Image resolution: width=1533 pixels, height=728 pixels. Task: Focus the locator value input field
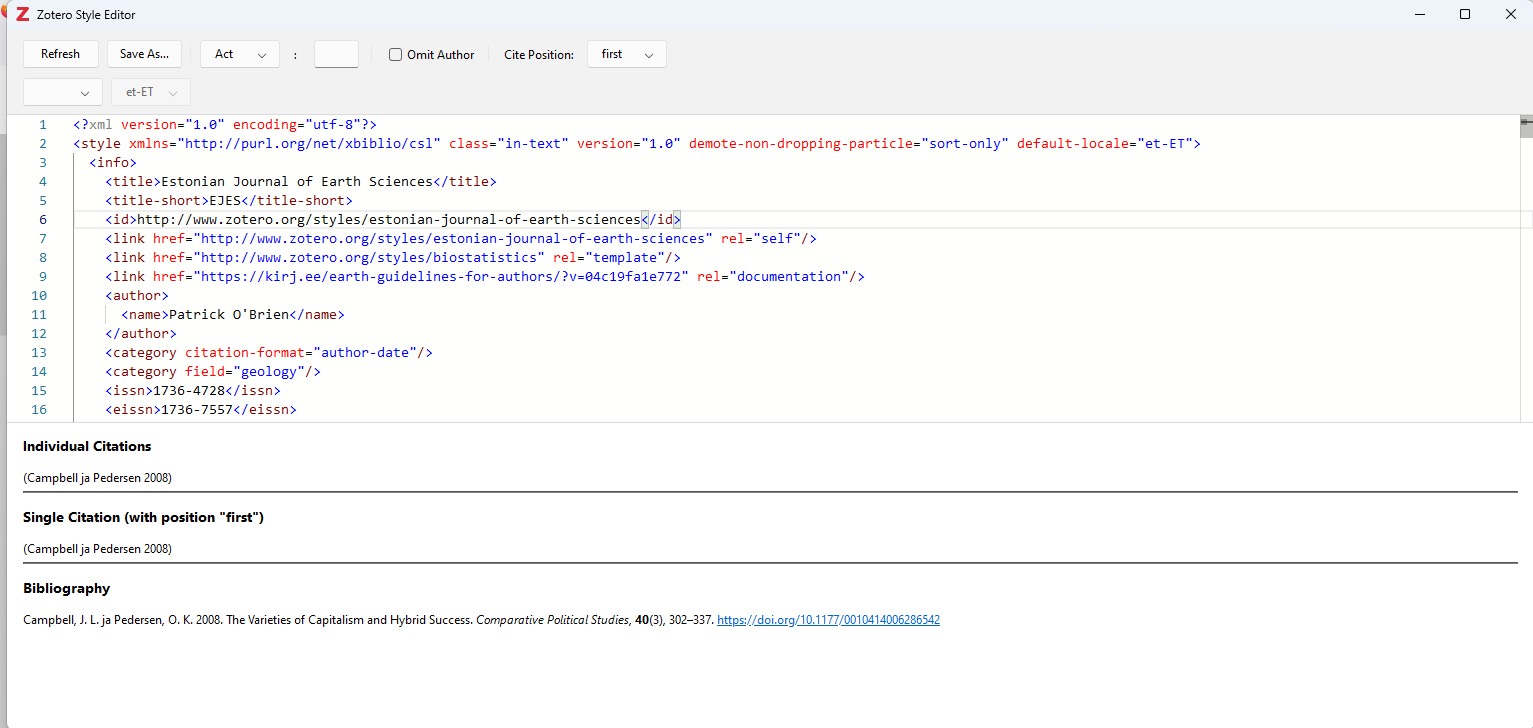tap(336, 54)
